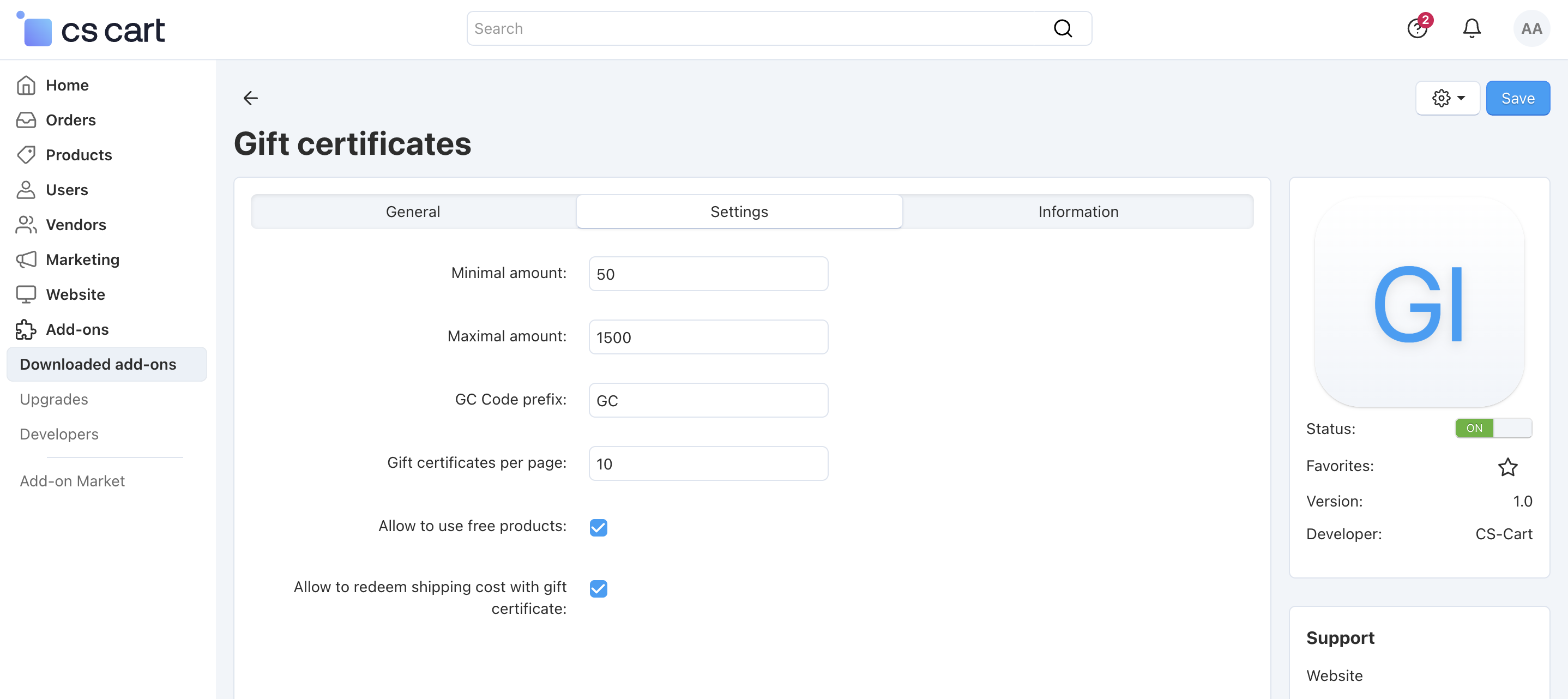Select the Settings tab
The width and height of the screenshot is (1568, 699).
click(x=739, y=212)
